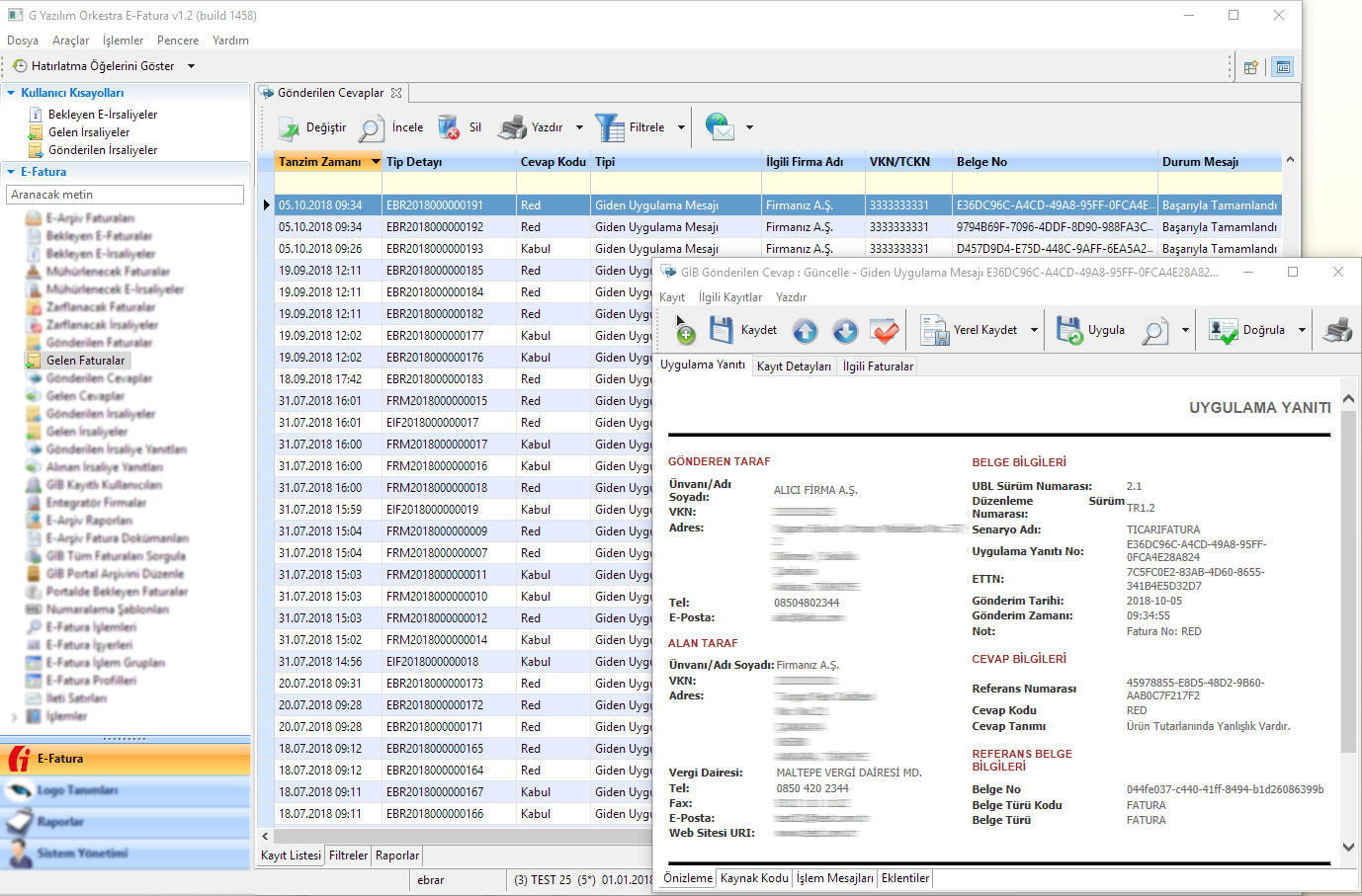Click the globe envelope send icon
The height and width of the screenshot is (896, 1362).
click(x=720, y=127)
